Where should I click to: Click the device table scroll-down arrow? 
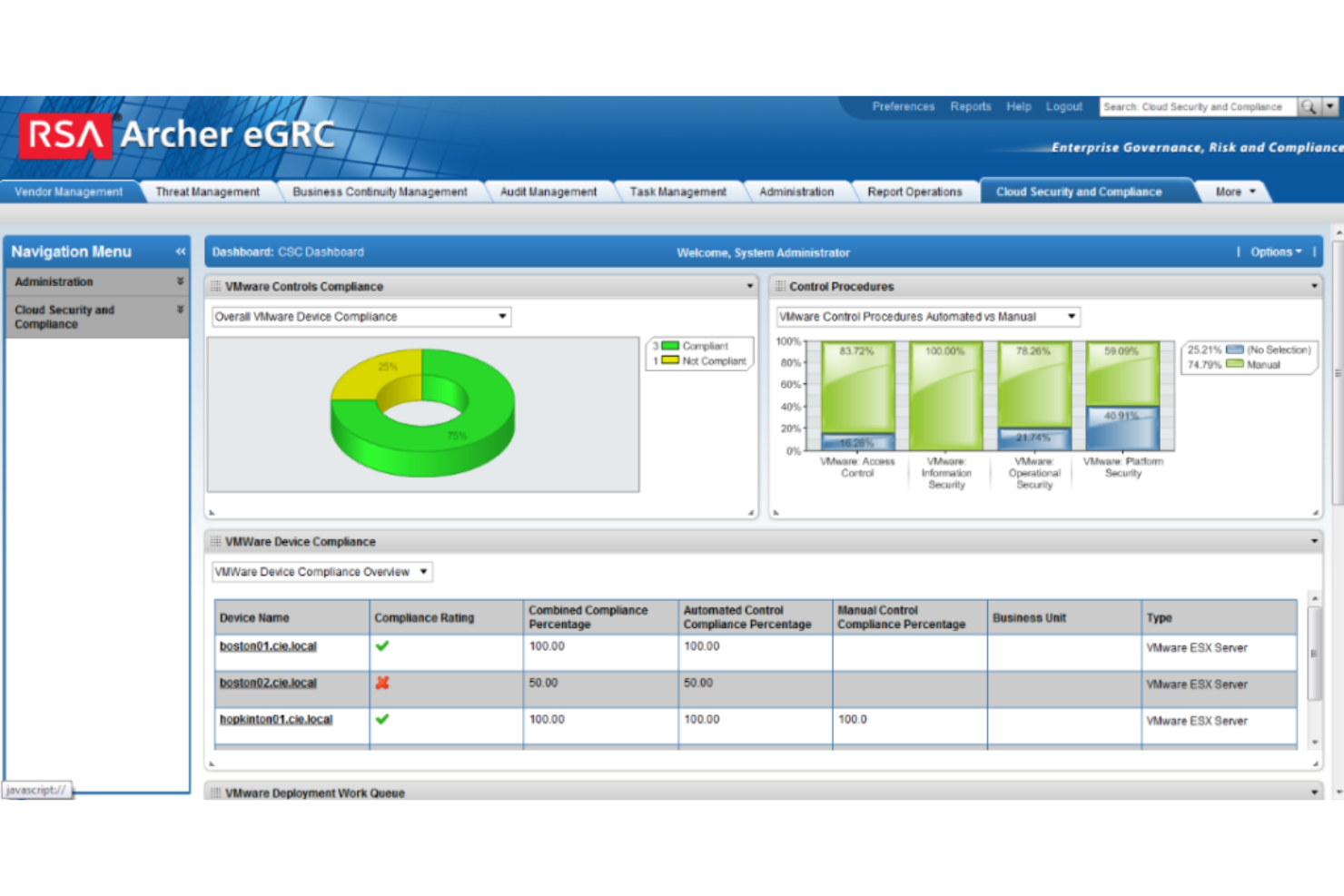(x=1314, y=743)
